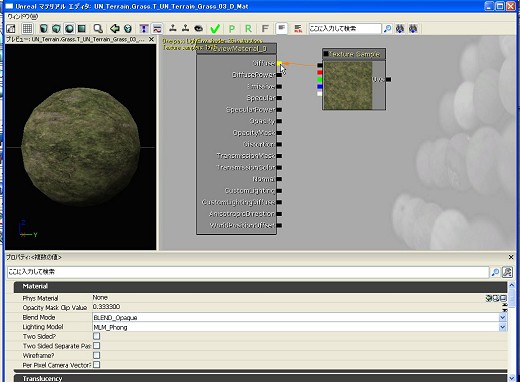Select sphere preview primitive

coord(69,29)
